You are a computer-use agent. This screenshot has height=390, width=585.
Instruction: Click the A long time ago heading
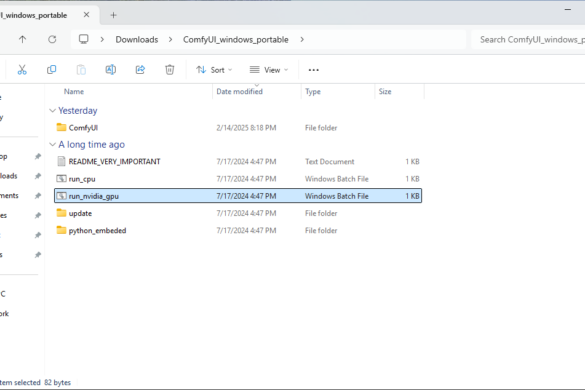tap(91, 144)
